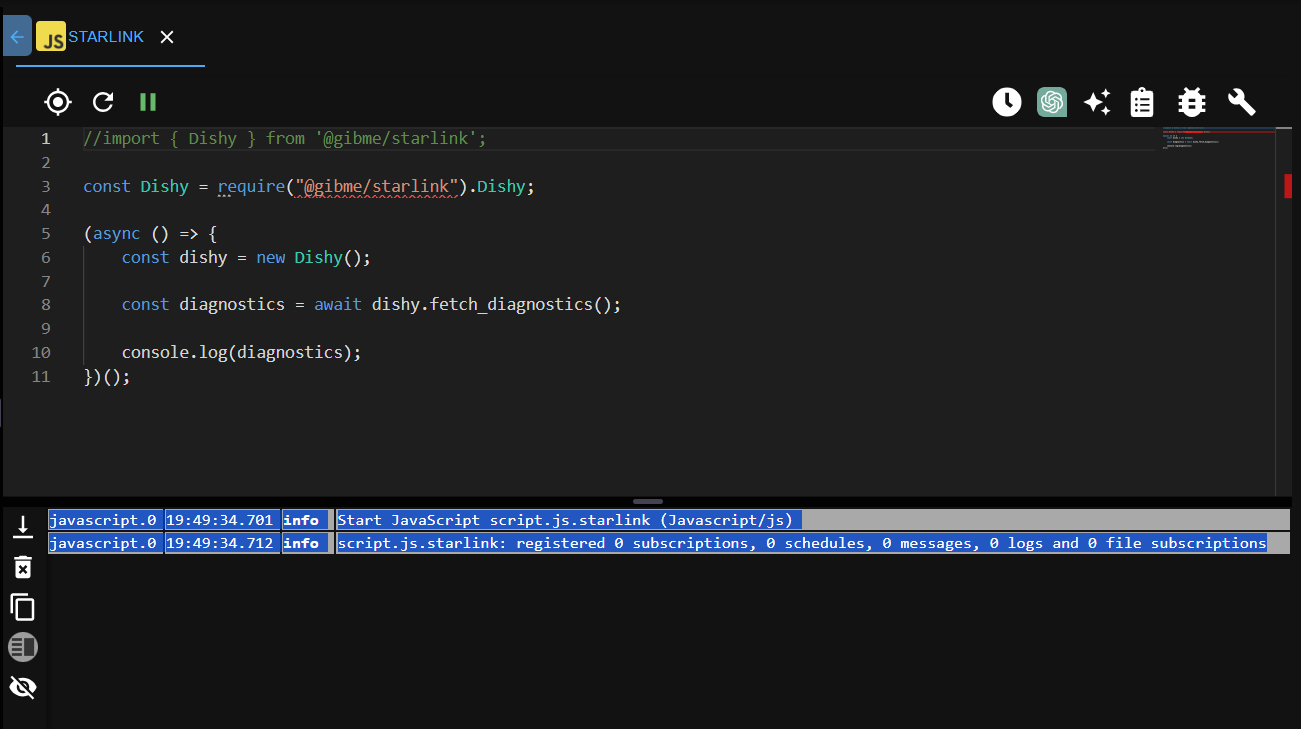
Task: Open the clipboard checklist icon
Action: coord(1142,101)
